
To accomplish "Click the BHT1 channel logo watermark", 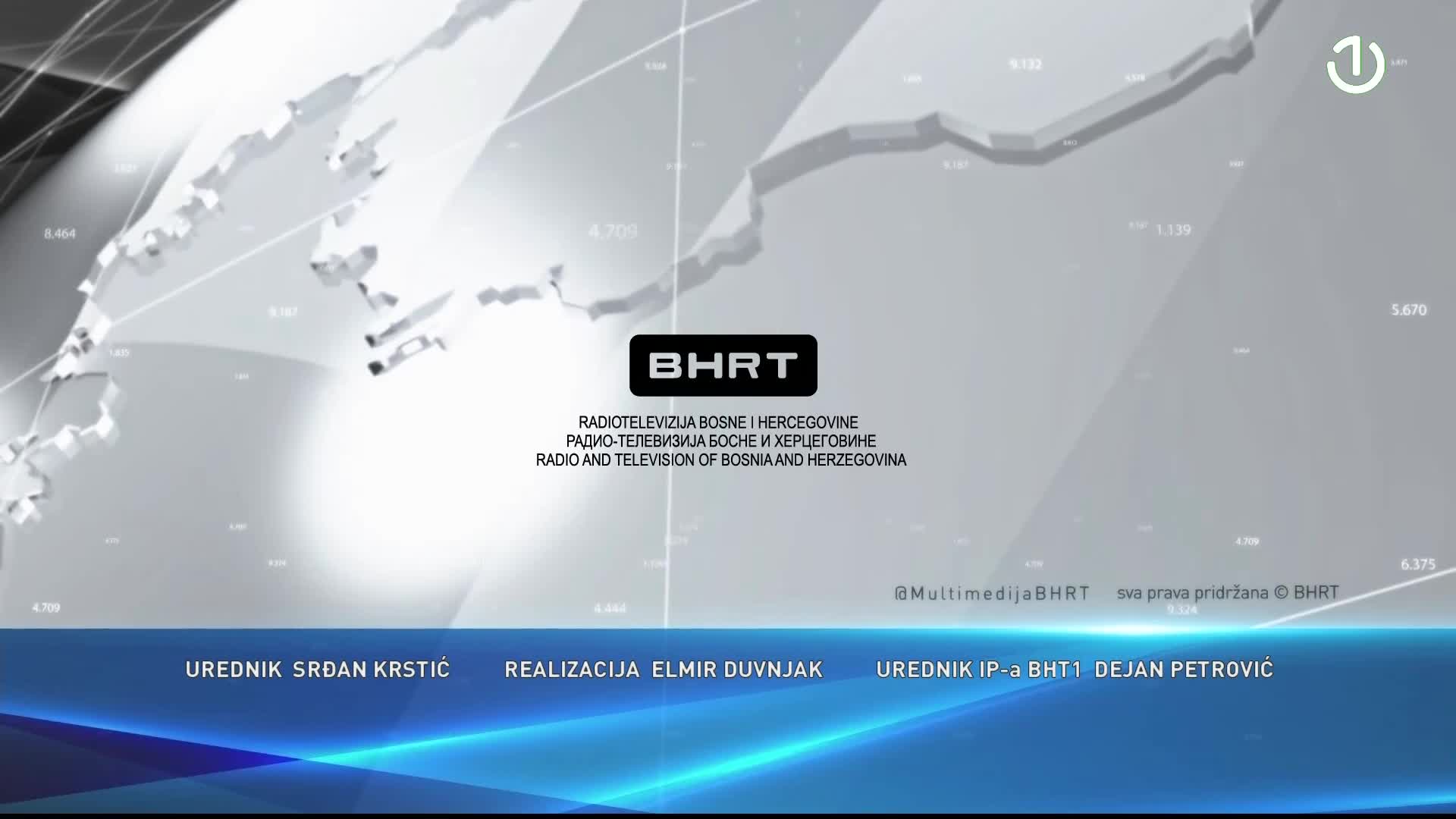I will point(1356,66).
